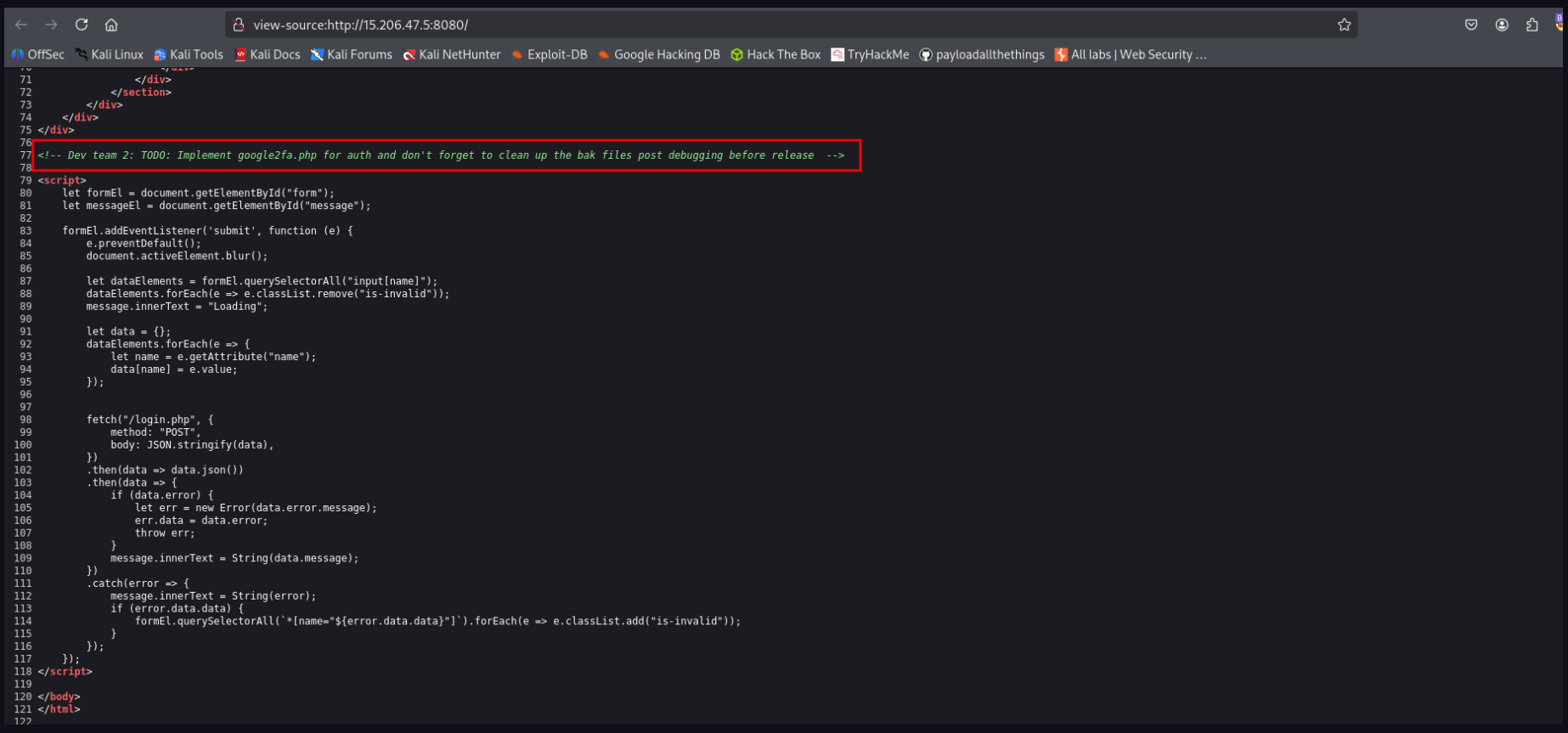Open the Kali NetHunter bookmark

tap(452, 54)
